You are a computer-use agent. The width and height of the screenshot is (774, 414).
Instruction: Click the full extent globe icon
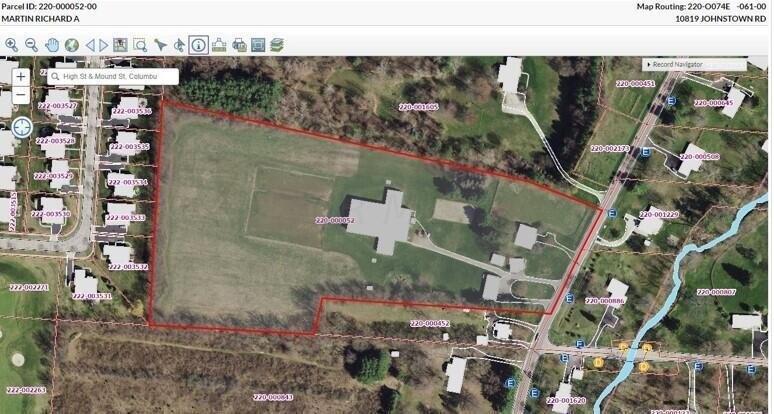click(72, 45)
